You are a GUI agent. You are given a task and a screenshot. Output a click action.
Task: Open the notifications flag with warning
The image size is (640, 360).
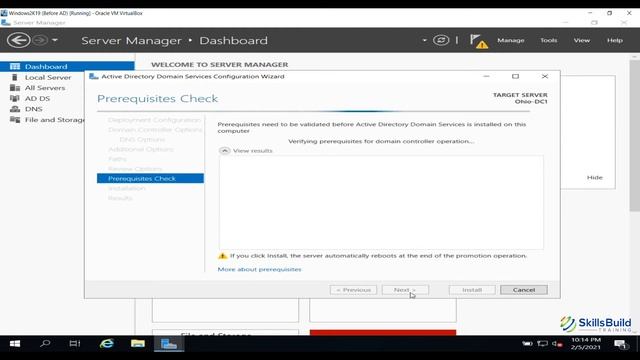click(478, 41)
